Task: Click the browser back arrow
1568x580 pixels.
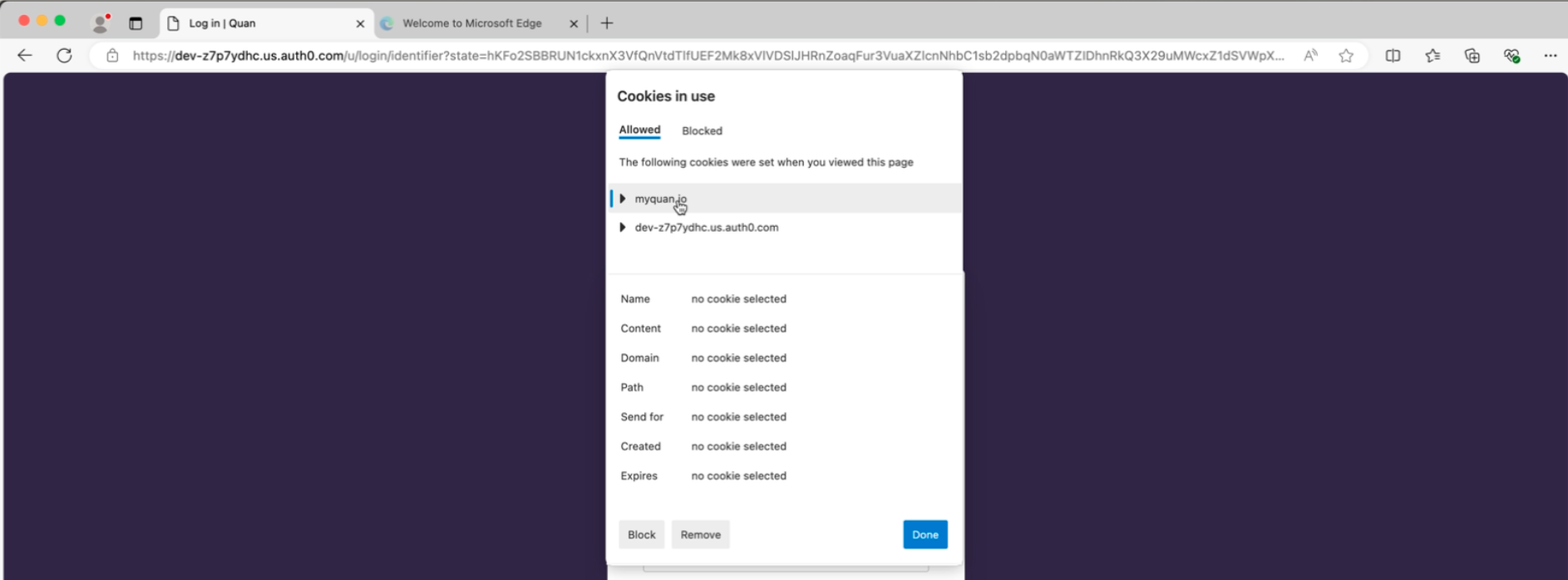Action: (25, 56)
